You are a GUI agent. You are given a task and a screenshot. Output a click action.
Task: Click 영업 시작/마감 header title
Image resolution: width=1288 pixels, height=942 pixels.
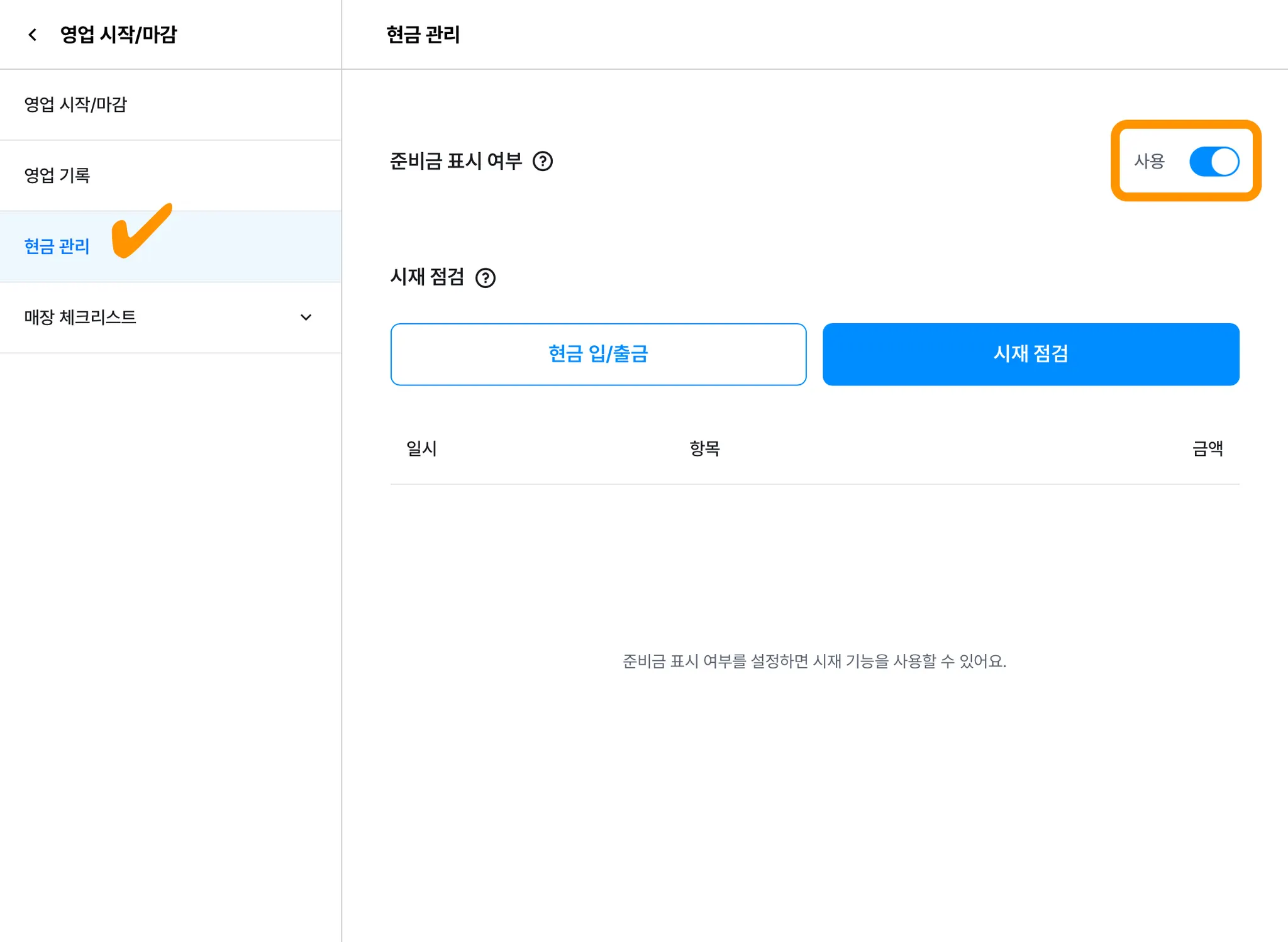coord(118,35)
